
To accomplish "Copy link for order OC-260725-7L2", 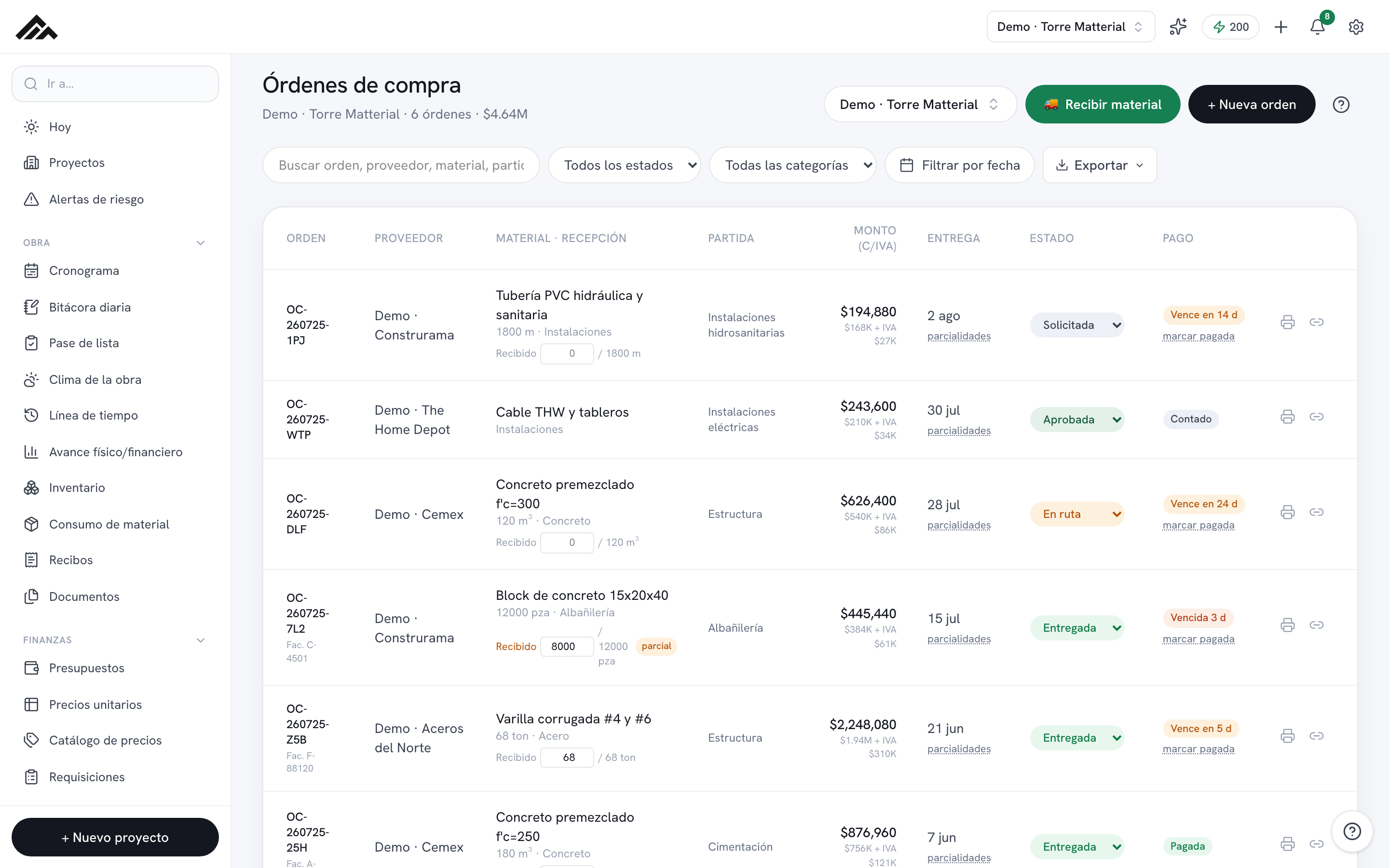I will pyautogui.click(x=1317, y=624).
